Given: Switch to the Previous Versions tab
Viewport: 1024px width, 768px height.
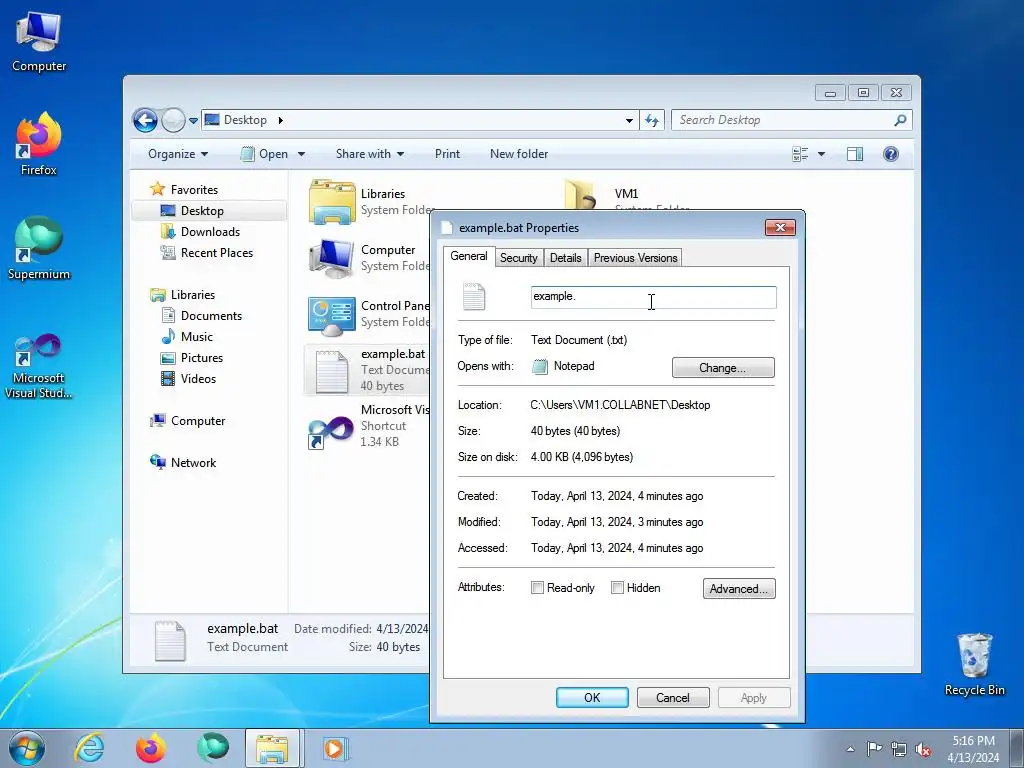Looking at the screenshot, I should pos(635,258).
